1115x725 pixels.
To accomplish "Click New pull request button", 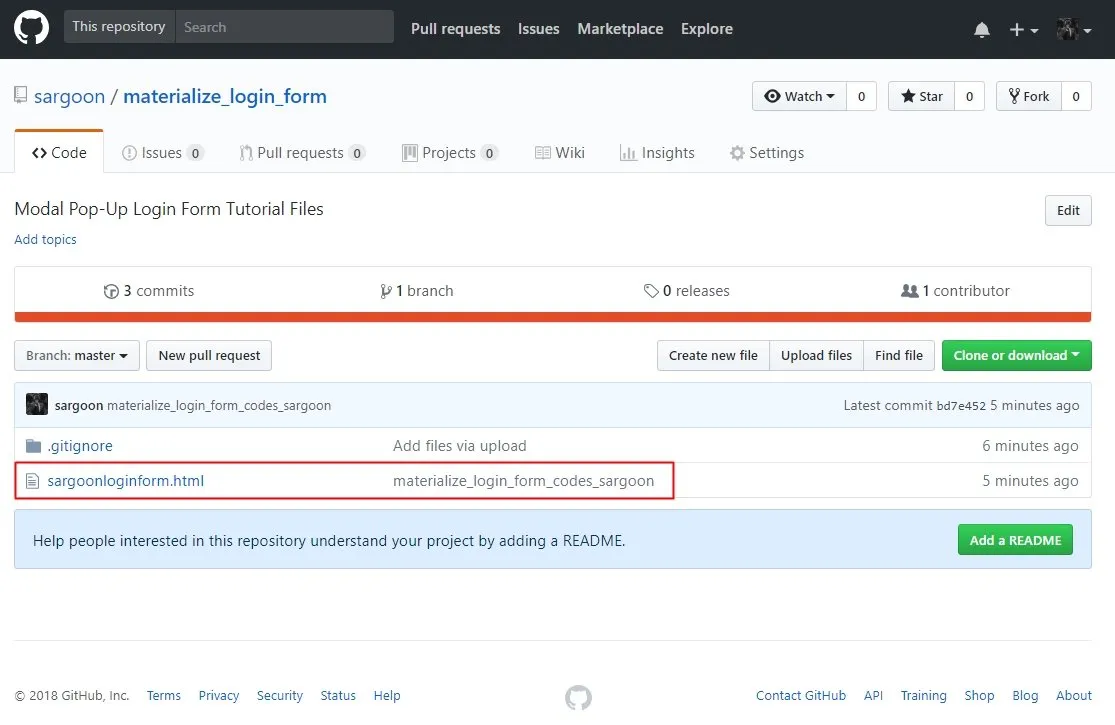I will click(209, 355).
